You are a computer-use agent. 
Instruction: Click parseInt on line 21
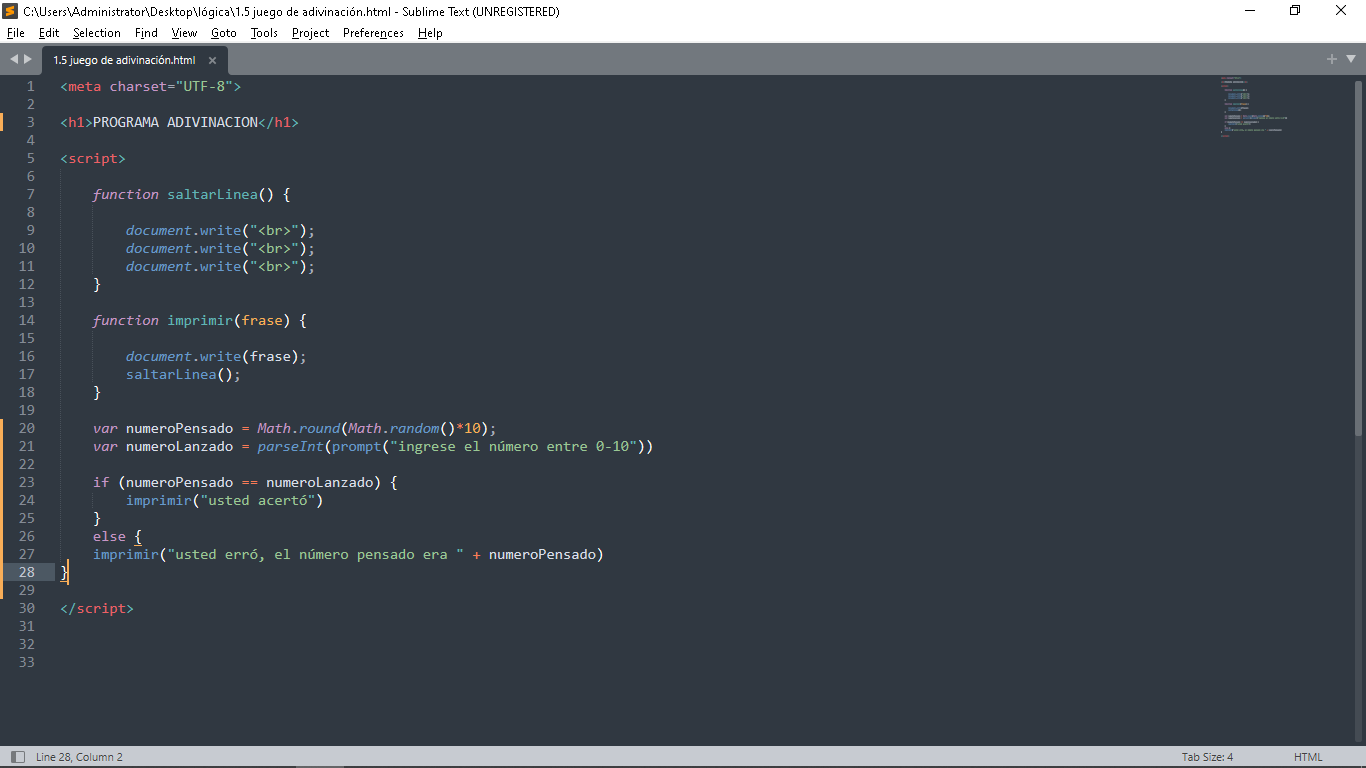(x=291, y=446)
